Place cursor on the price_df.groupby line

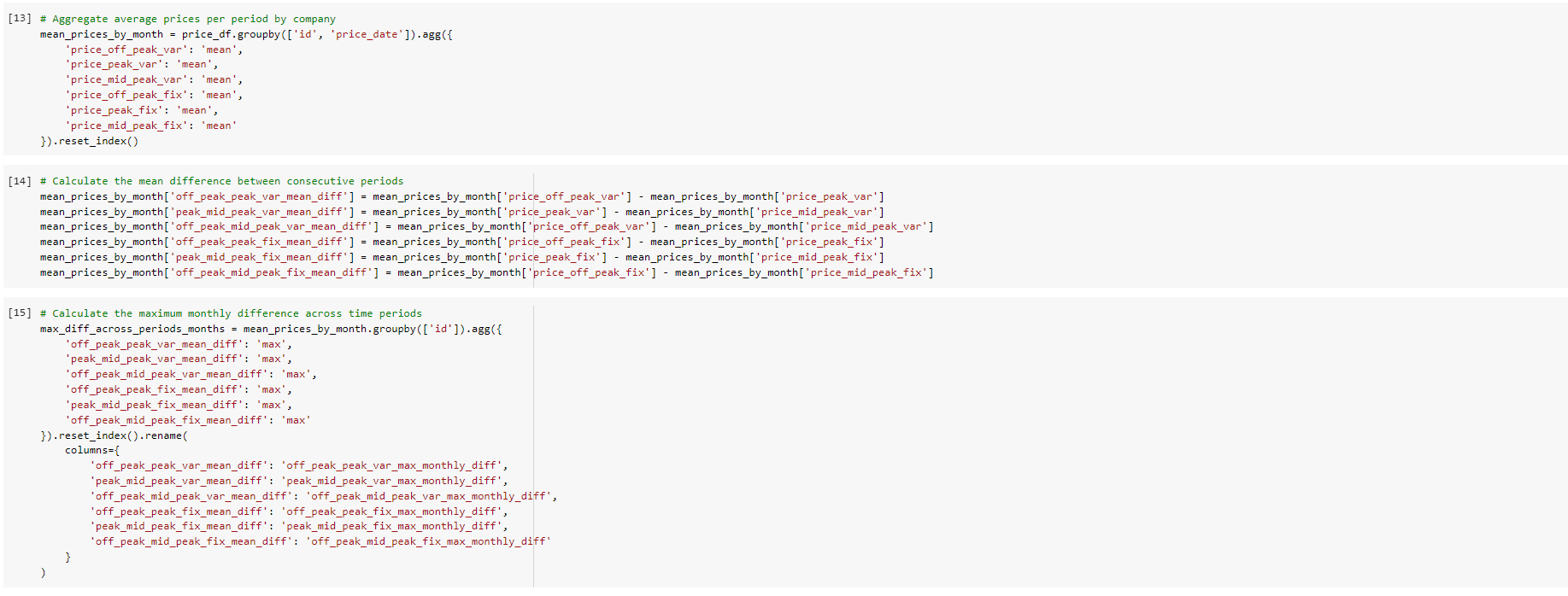[x=246, y=34]
